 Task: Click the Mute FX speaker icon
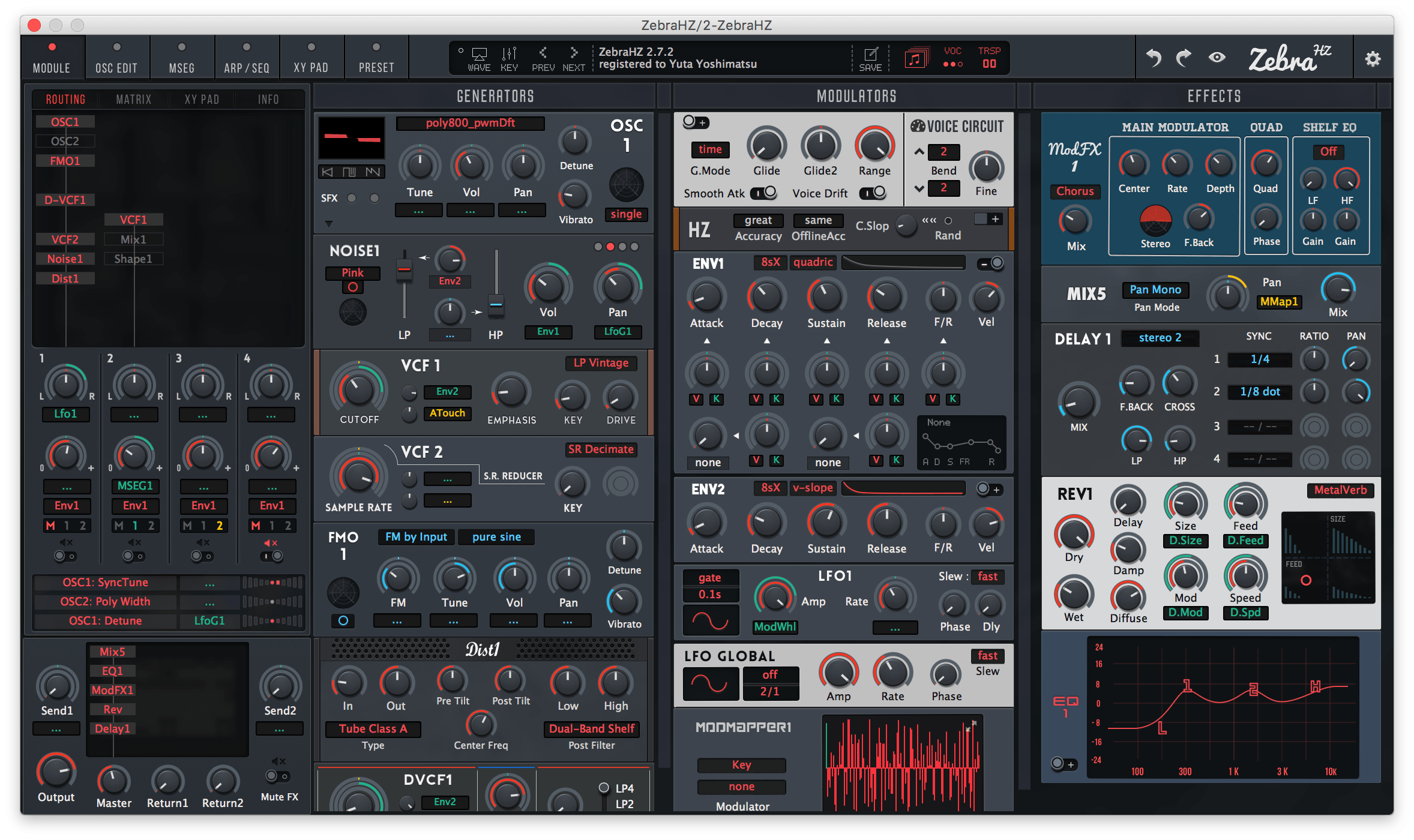[278, 761]
